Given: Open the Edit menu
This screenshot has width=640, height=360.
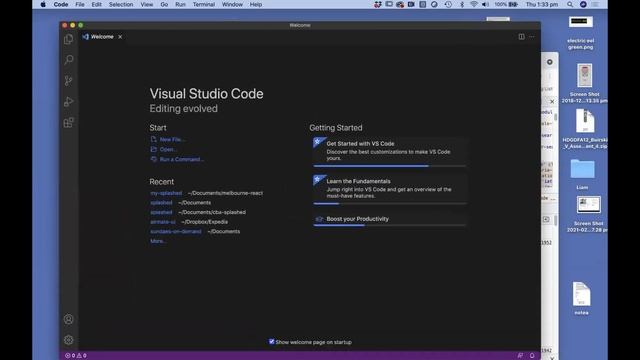Looking at the screenshot, I should click(96, 4).
